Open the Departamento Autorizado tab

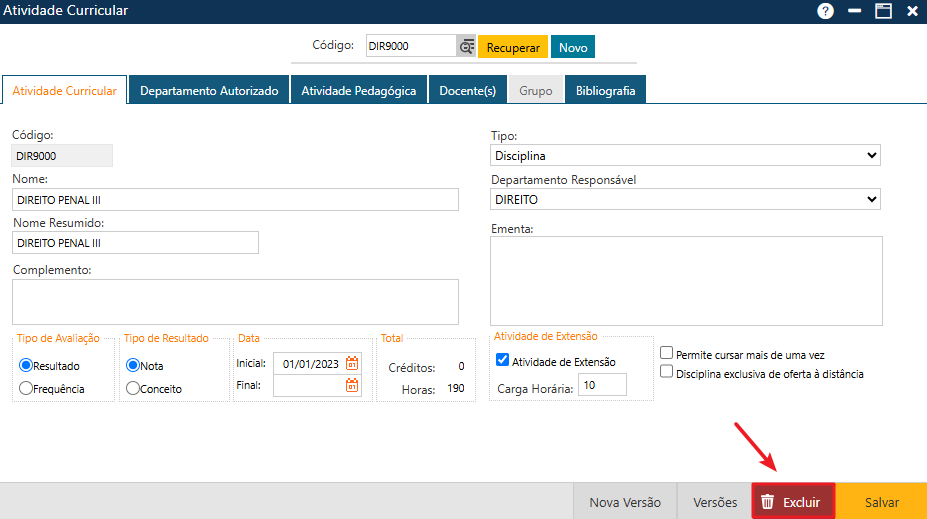coord(209,90)
